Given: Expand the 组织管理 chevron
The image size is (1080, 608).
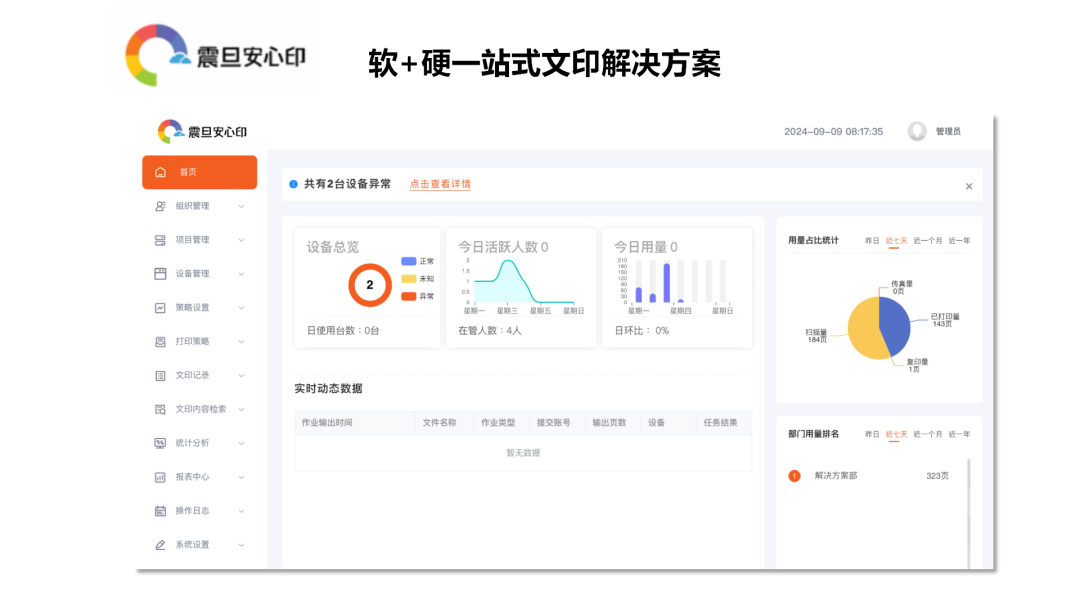Looking at the screenshot, I should tap(242, 206).
